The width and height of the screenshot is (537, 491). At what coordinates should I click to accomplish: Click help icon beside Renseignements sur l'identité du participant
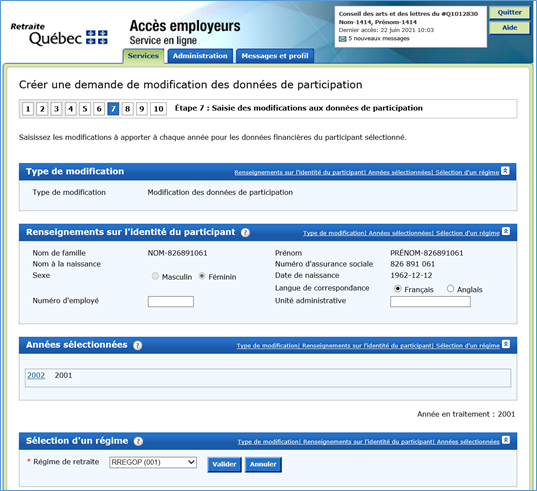click(x=245, y=233)
